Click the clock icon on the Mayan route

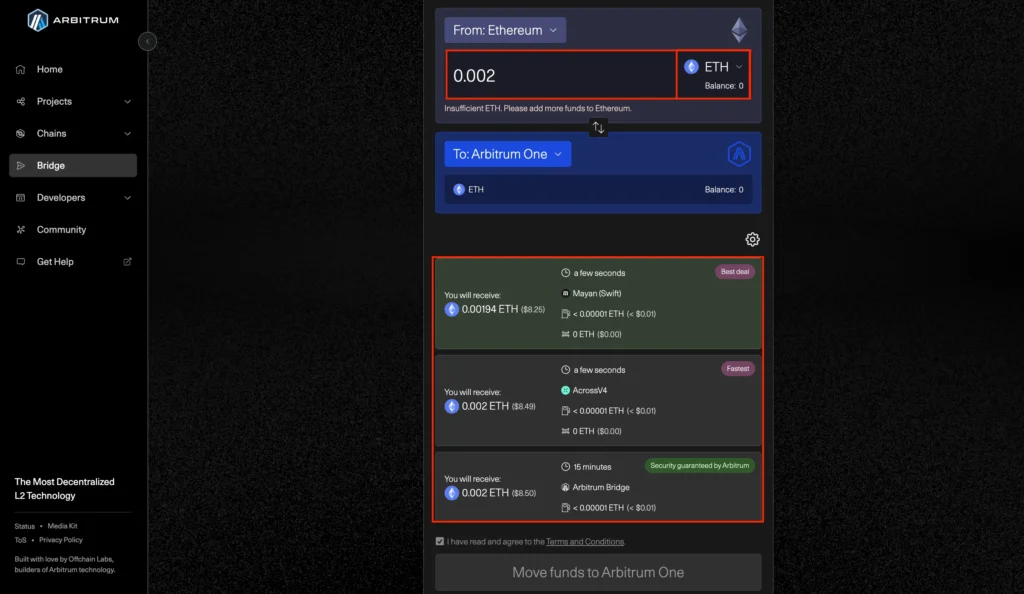click(566, 273)
